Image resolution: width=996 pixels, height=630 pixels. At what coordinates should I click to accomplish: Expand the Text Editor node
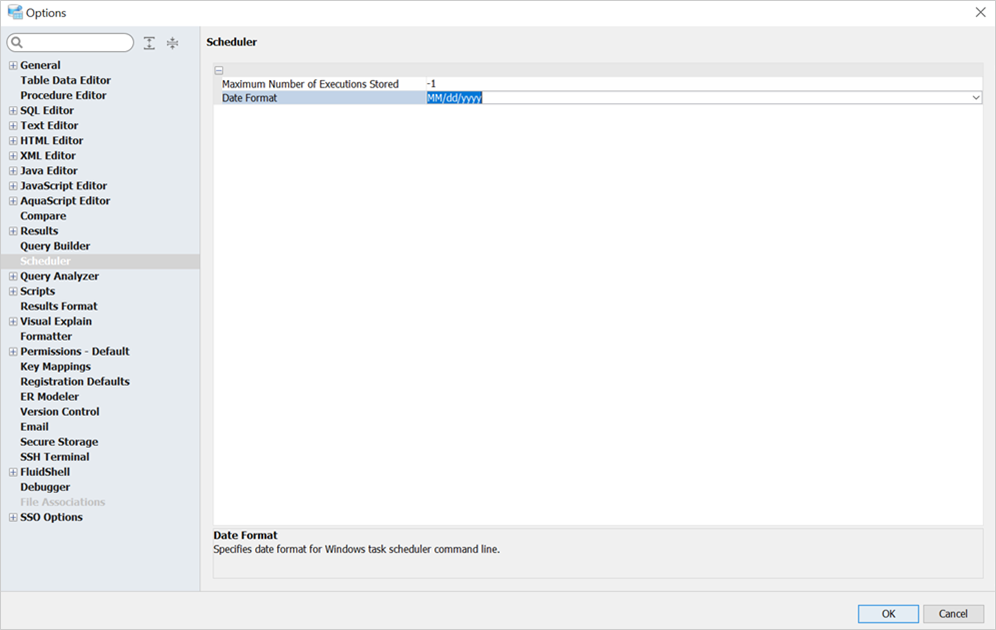click(x=13, y=126)
